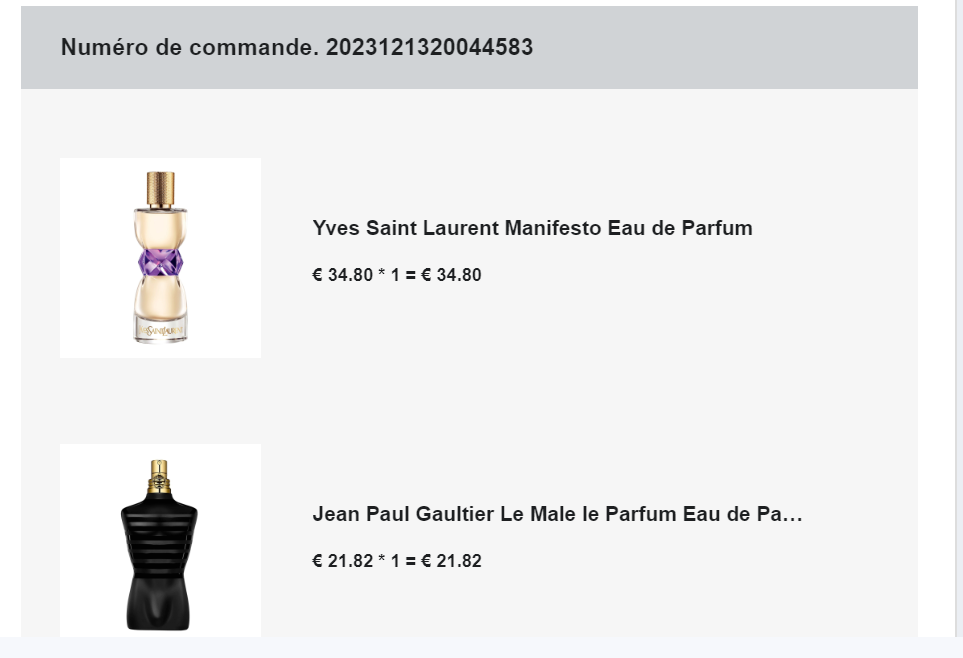Screen dimensions: 963x658
Task: Click the Le Male unit price € 21.82
Action: (x=343, y=561)
